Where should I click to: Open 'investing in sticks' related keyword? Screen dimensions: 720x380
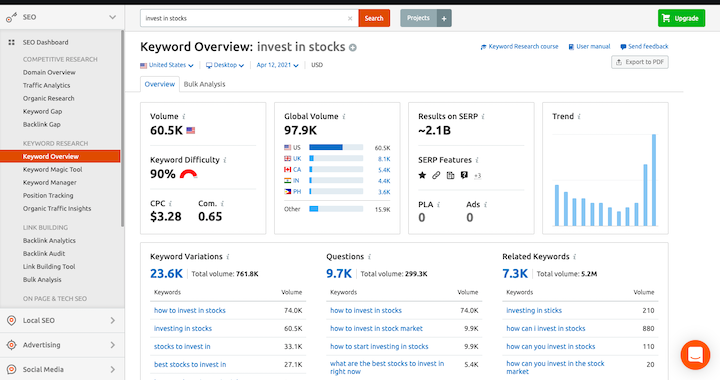click(x=534, y=311)
